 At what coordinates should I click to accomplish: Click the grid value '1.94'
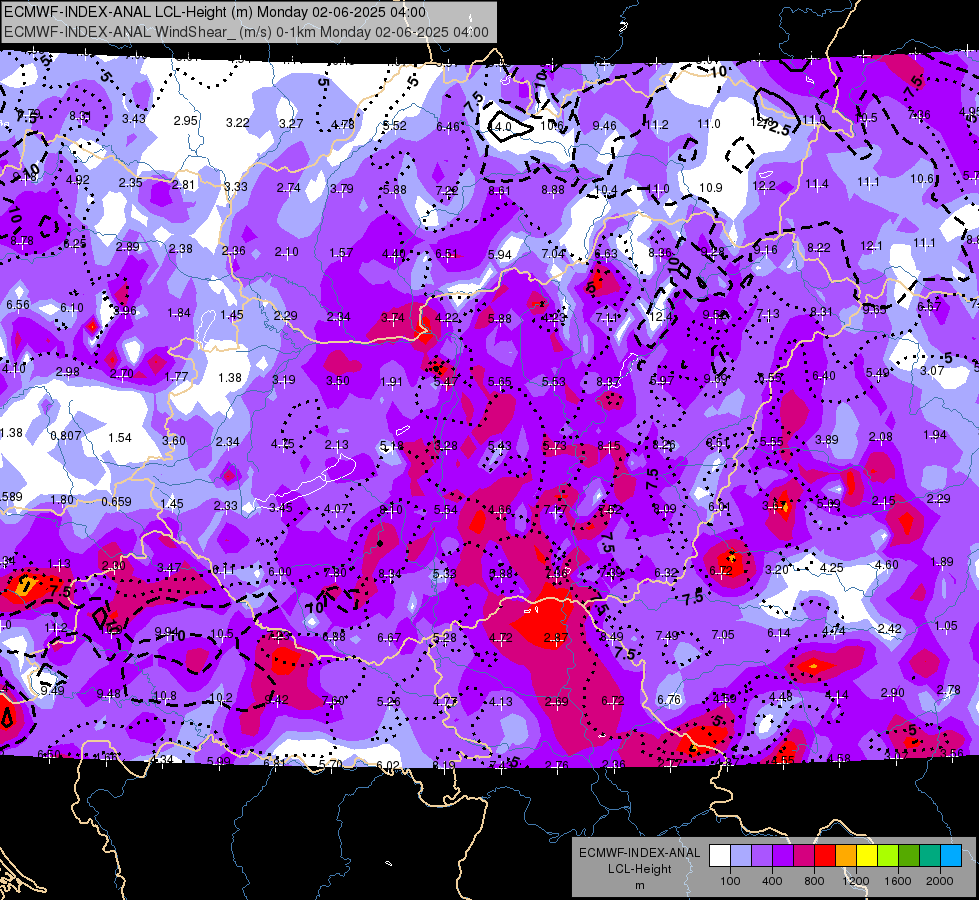pyautogui.click(x=935, y=435)
